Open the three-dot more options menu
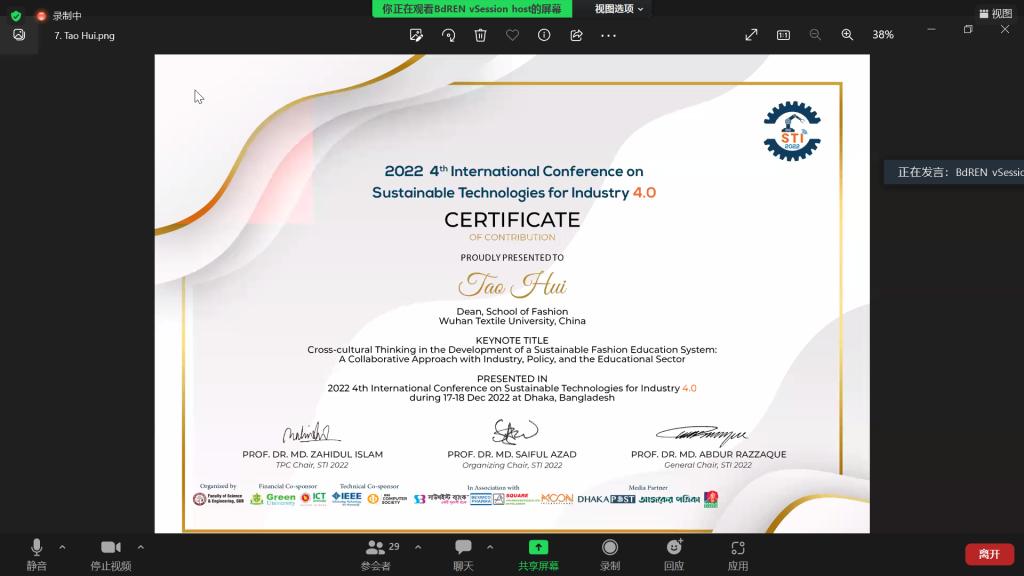This screenshot has height=576, width=1024. click(x=608, y=35)
